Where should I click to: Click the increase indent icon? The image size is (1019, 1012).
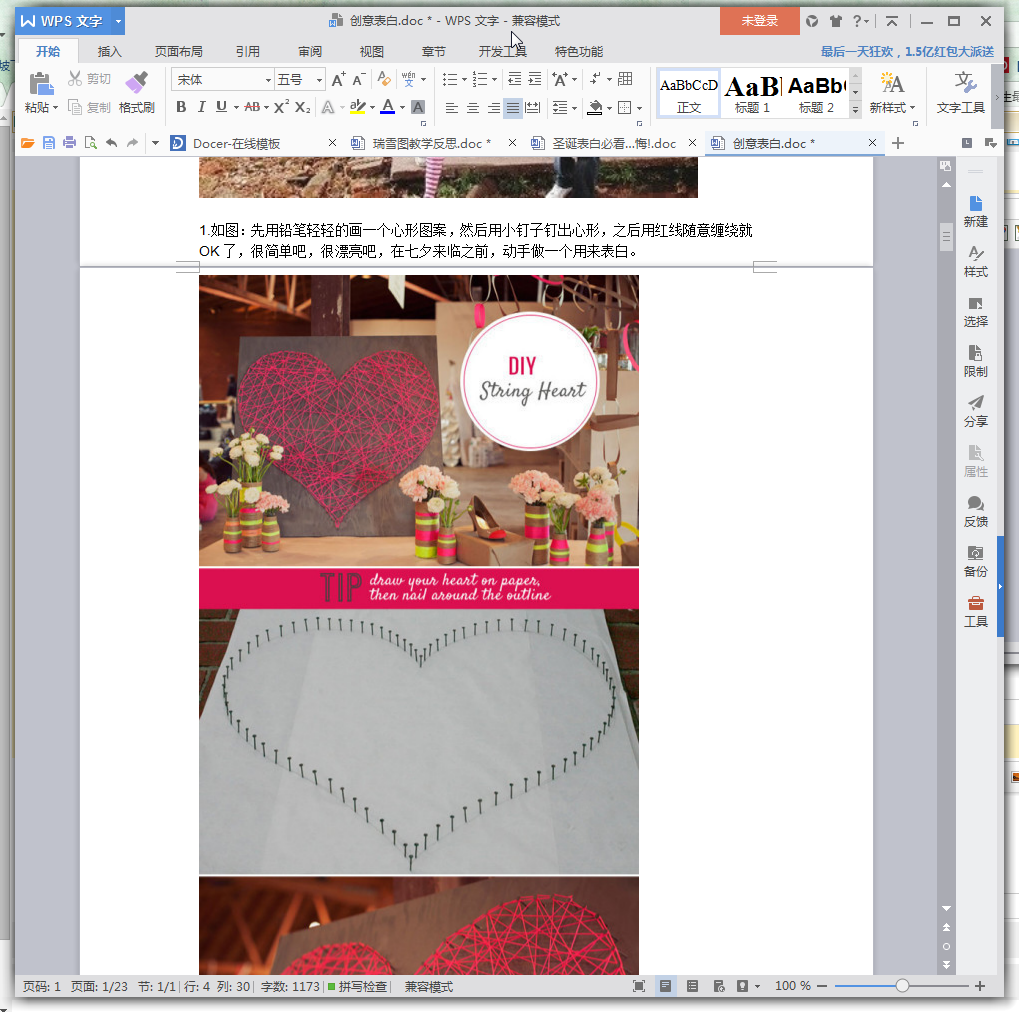click(x=535, y=79)
